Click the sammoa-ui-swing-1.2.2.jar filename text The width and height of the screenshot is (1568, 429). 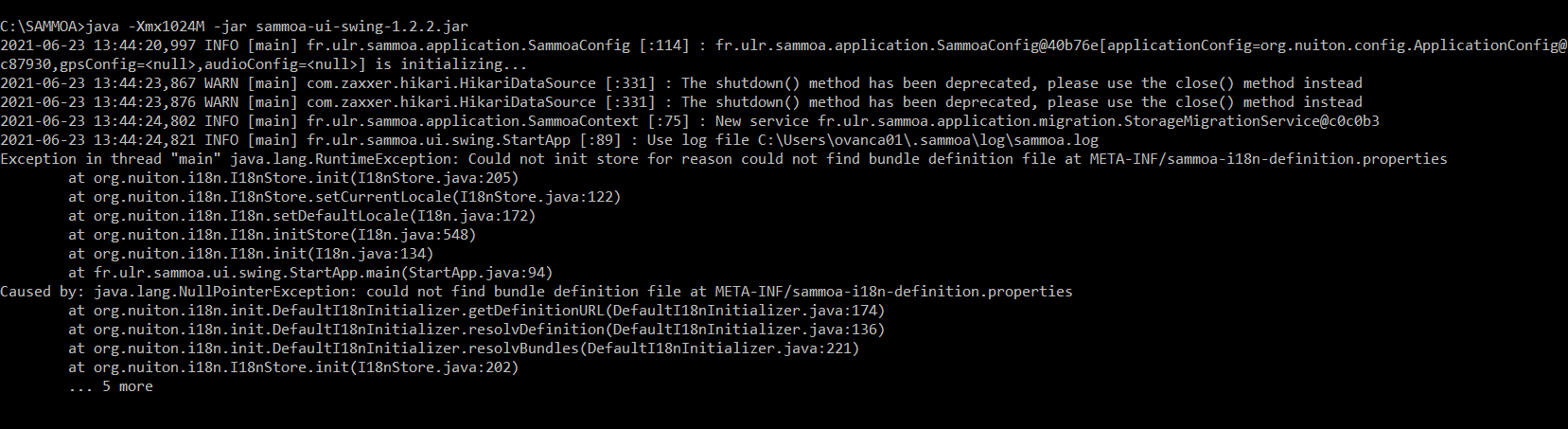361,27
